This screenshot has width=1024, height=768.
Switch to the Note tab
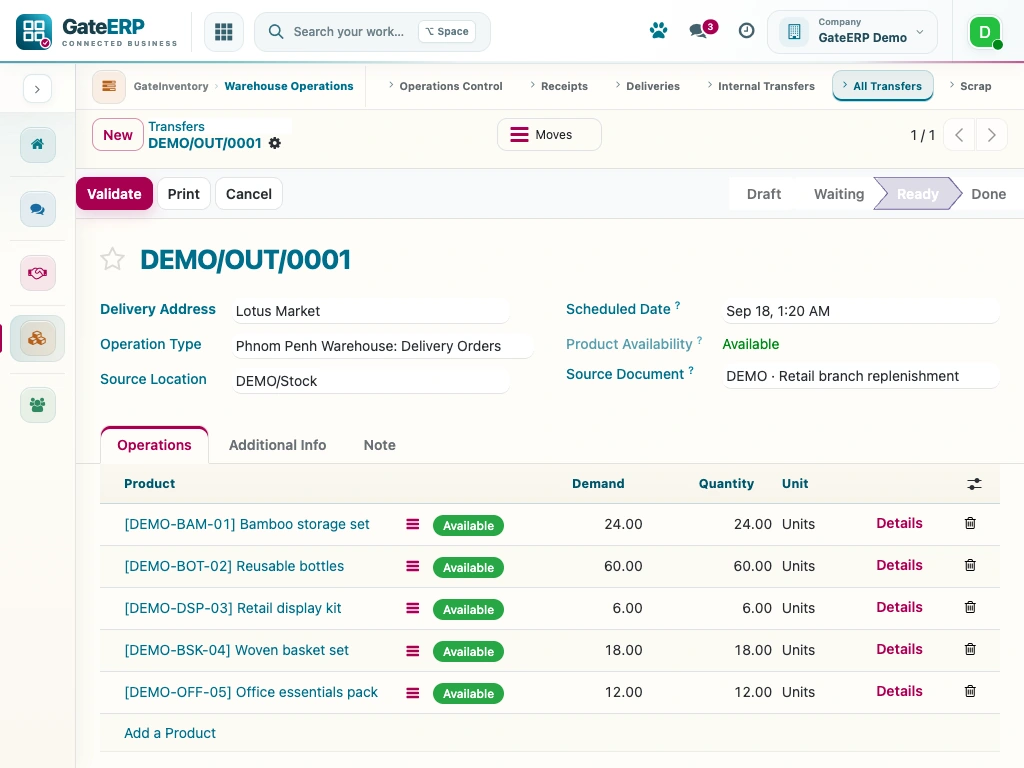coord(379,445)
